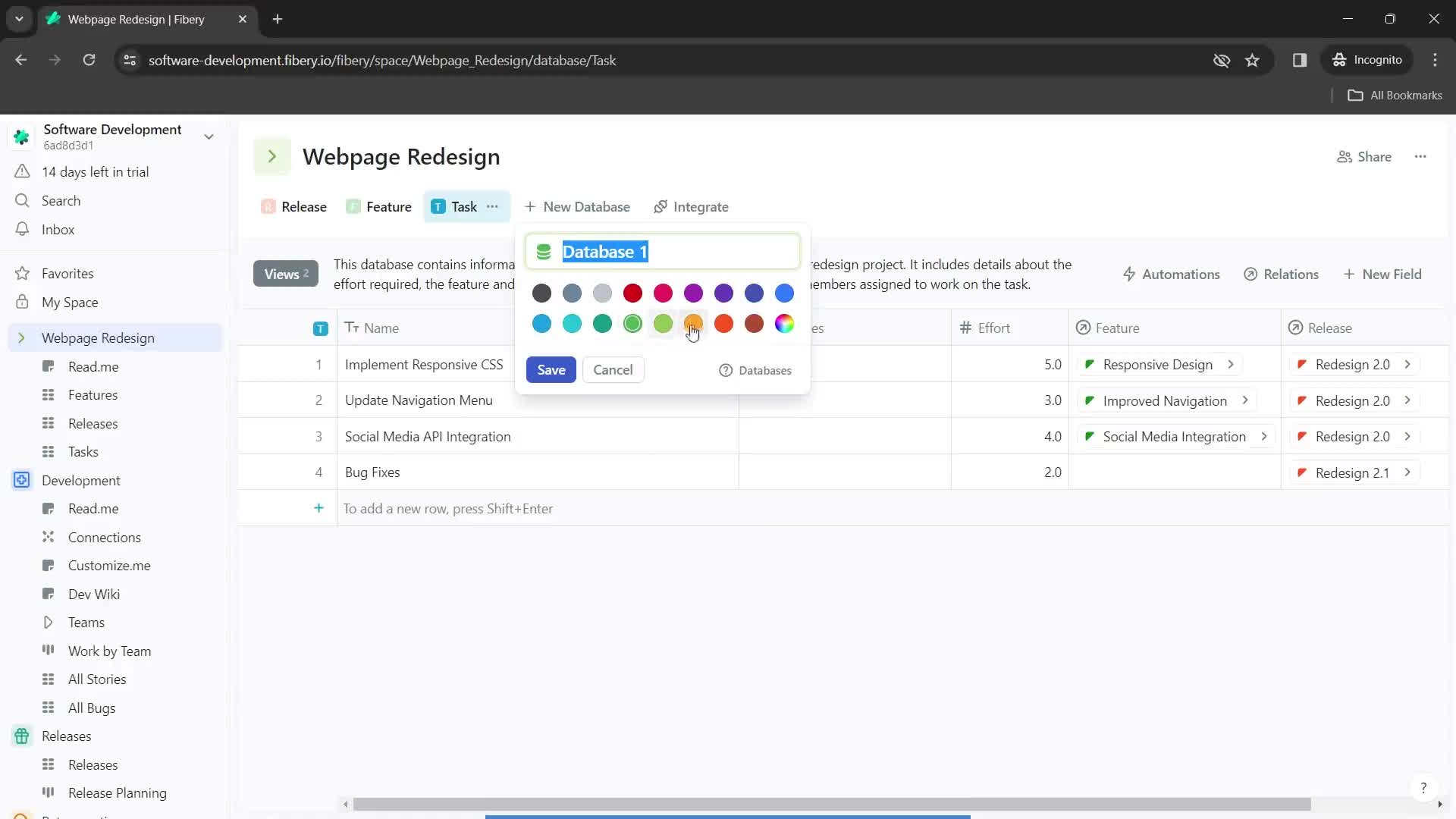The height and width of the screenshot is (819, 1456).
Task: Open the Task database options menu
Action: coord(493,206)
